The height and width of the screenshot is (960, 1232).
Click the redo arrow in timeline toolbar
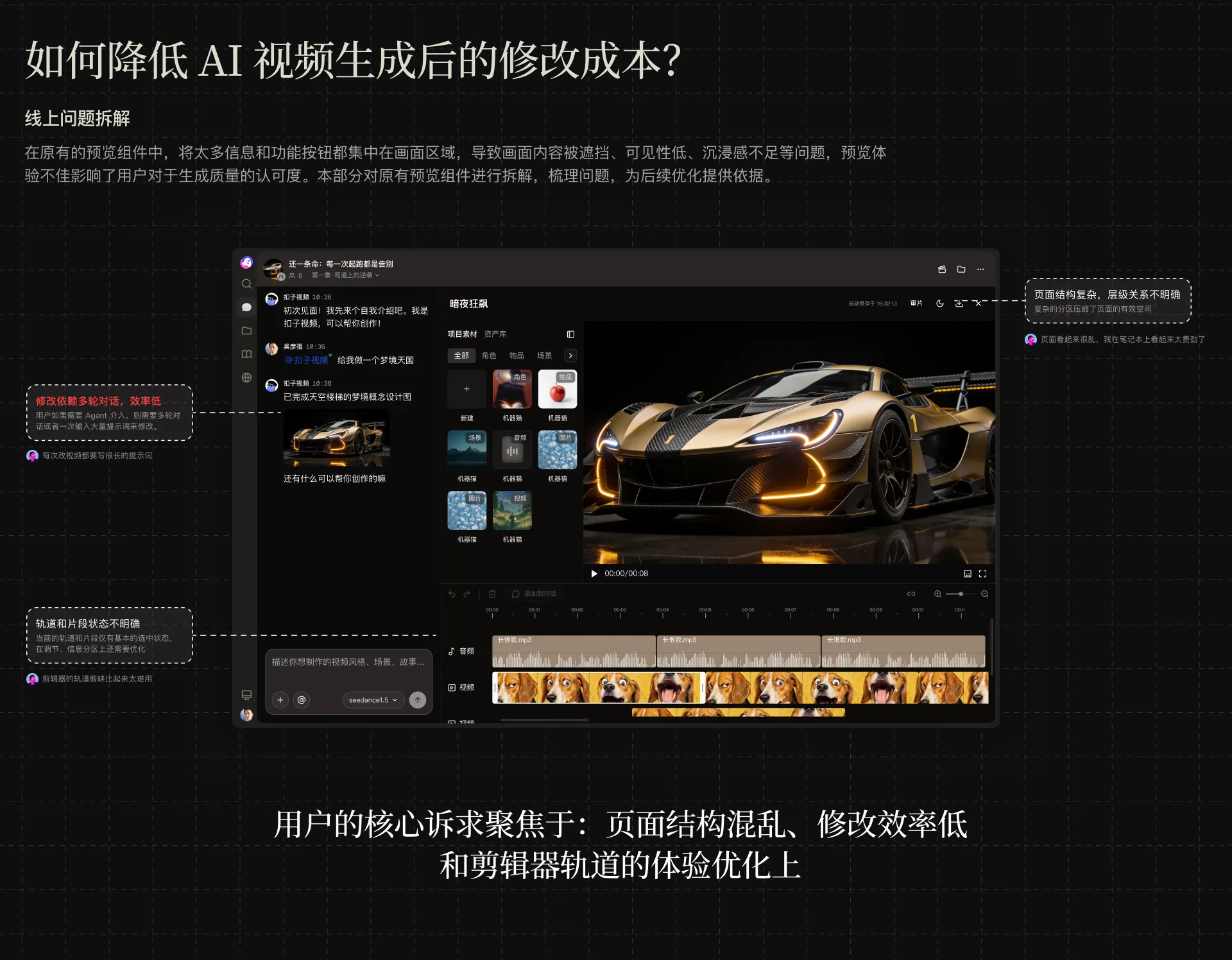[x=466, y=594]
